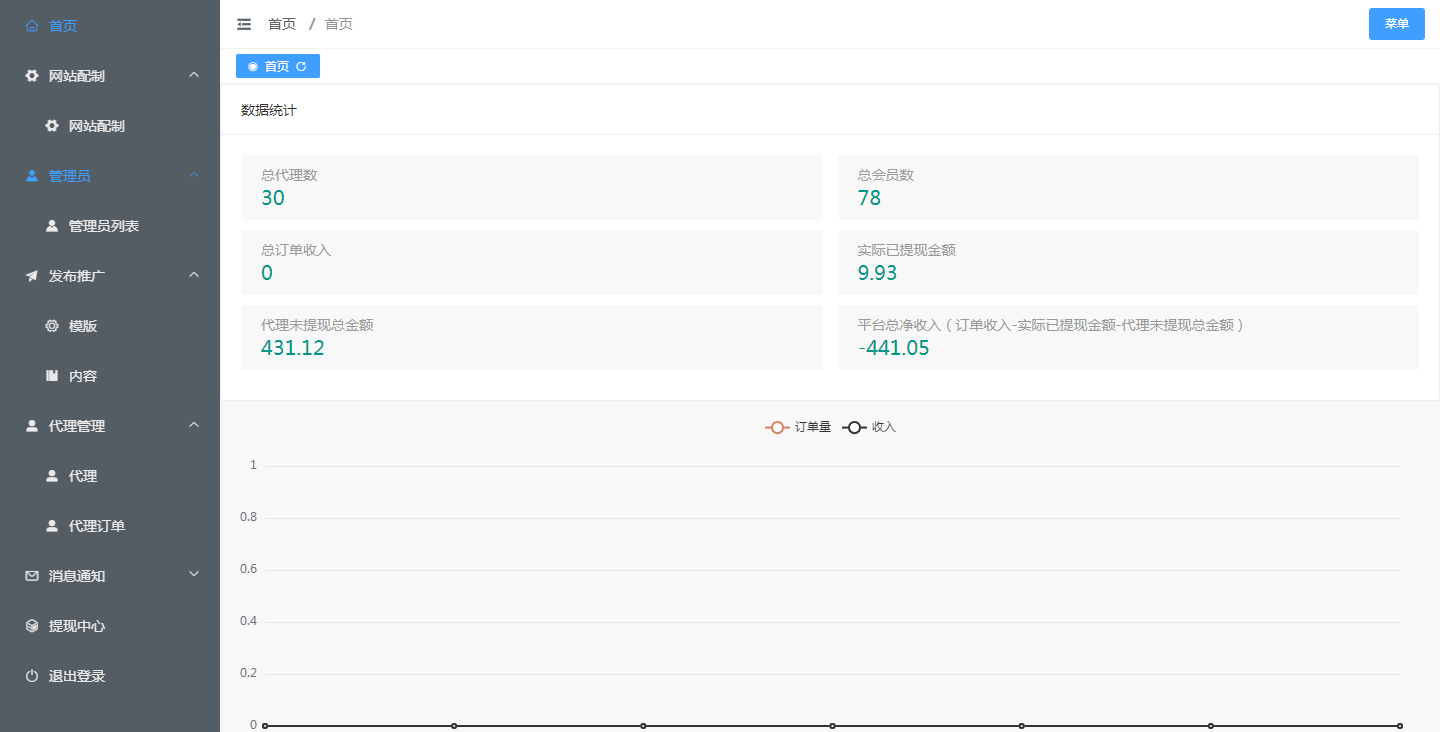Click the icon beside 模版
Screen dimensions: 1440x732
pyautogui.click(x=52, y=326)
